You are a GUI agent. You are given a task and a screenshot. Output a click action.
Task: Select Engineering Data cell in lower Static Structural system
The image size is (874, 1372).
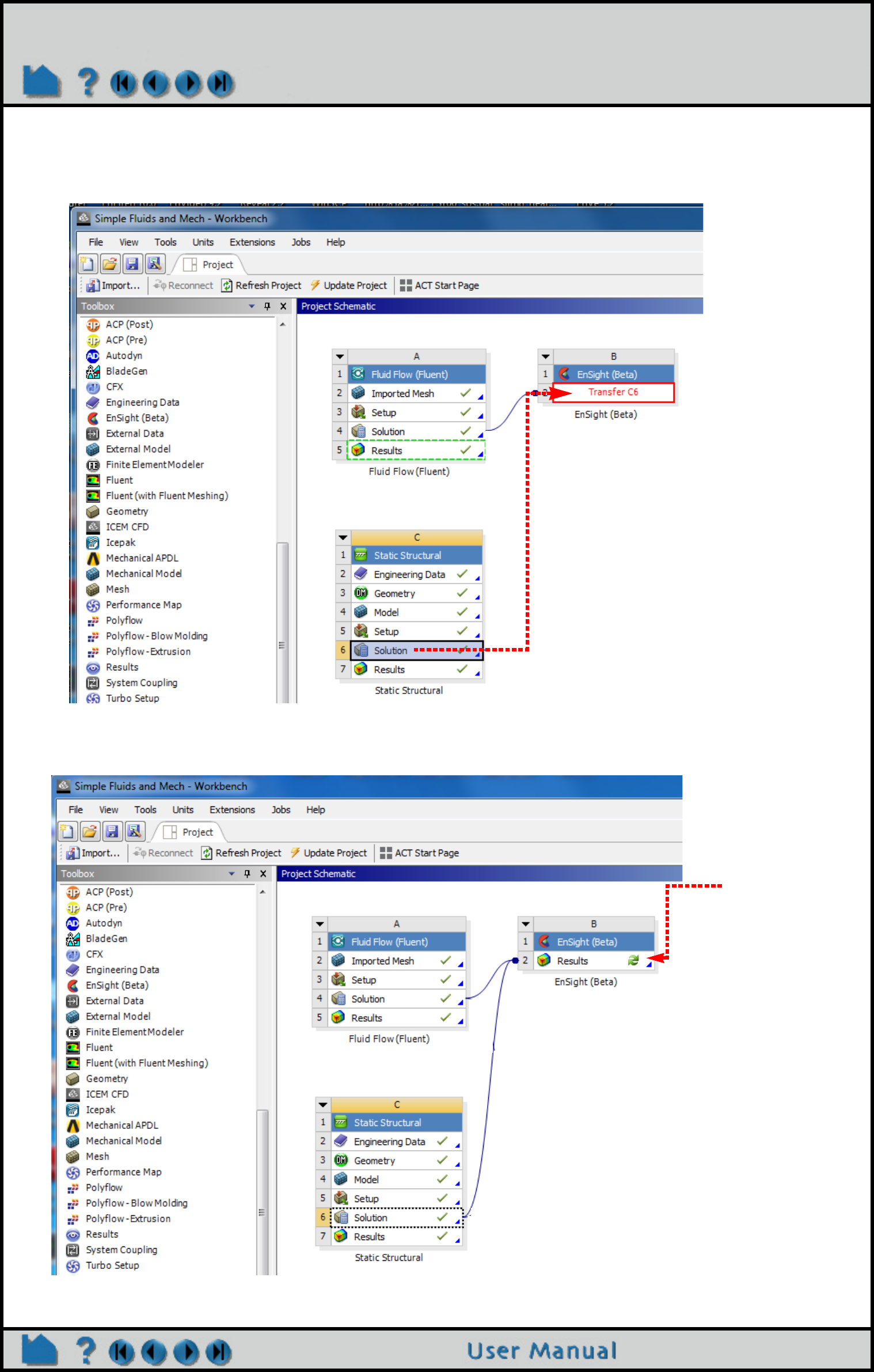tap(396, 1141)
